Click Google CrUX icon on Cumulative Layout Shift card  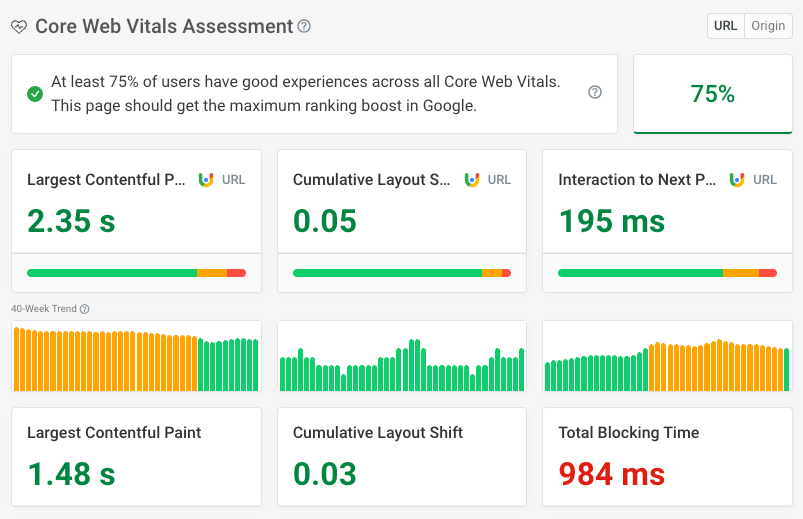coord(472,180)
